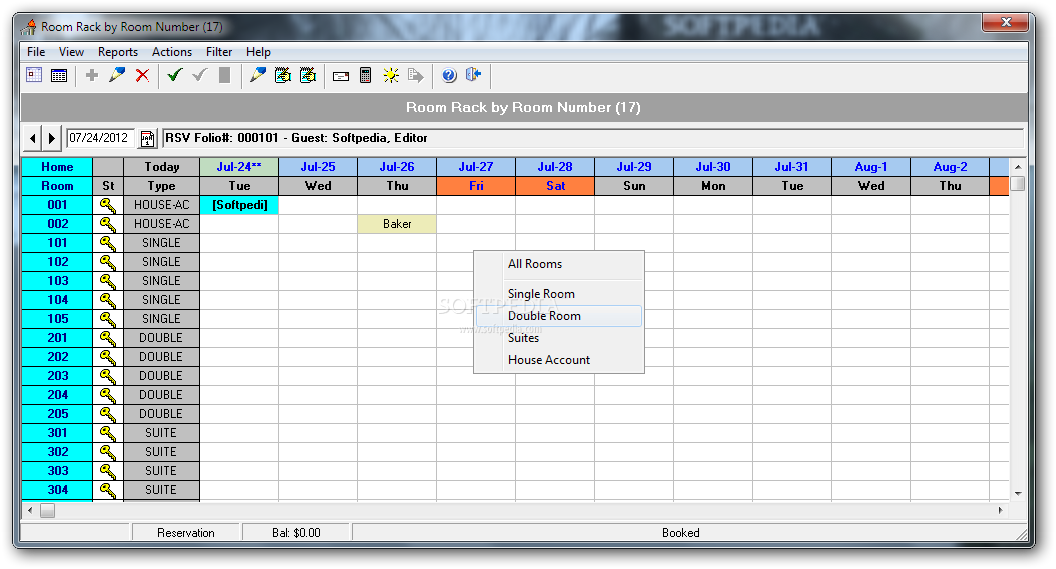Image resolution: width=1056 pixels, height=569 pixels.
Task: Click the Sat day header under Jul-28
Action: tap(555, 186)
